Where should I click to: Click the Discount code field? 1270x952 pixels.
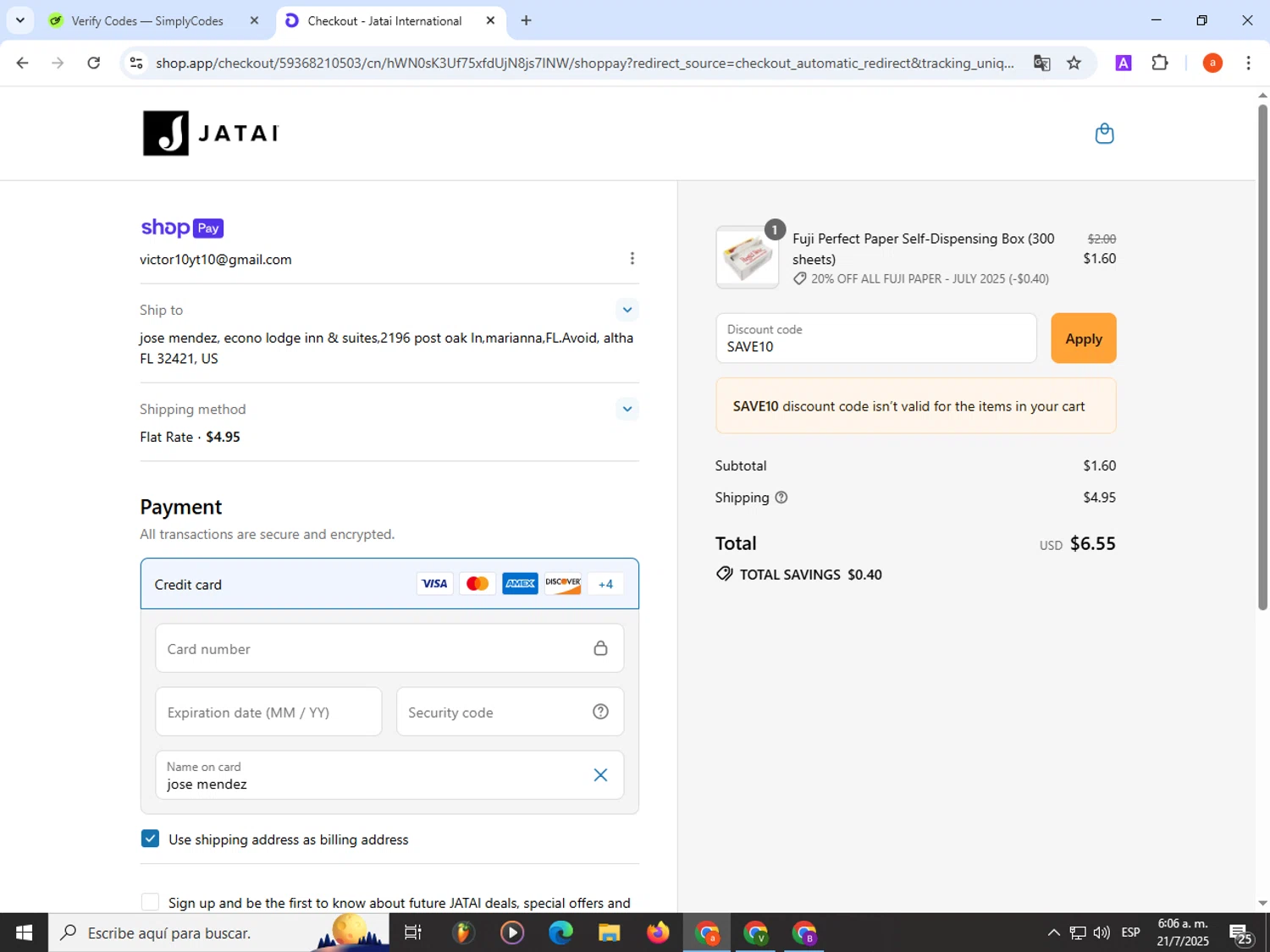click(876, 338)
